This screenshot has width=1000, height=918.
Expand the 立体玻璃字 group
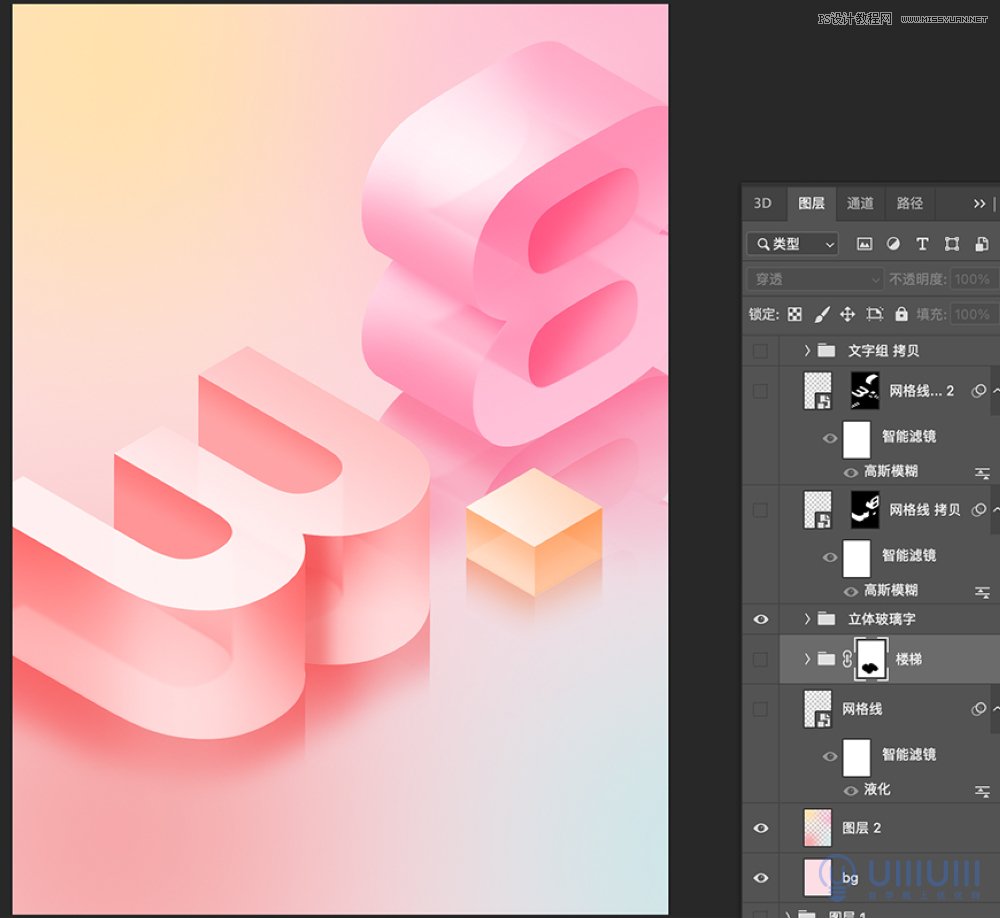tap(807, 619)
